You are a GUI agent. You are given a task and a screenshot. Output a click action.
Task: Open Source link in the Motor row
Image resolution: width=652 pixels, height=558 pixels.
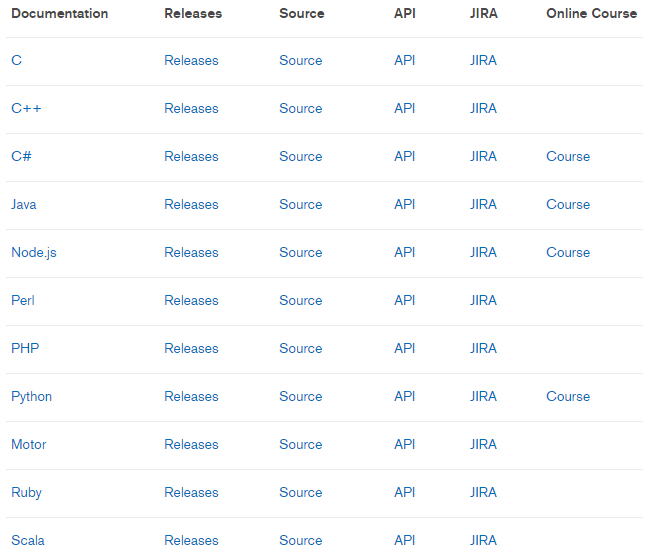[x=301, y=444]
